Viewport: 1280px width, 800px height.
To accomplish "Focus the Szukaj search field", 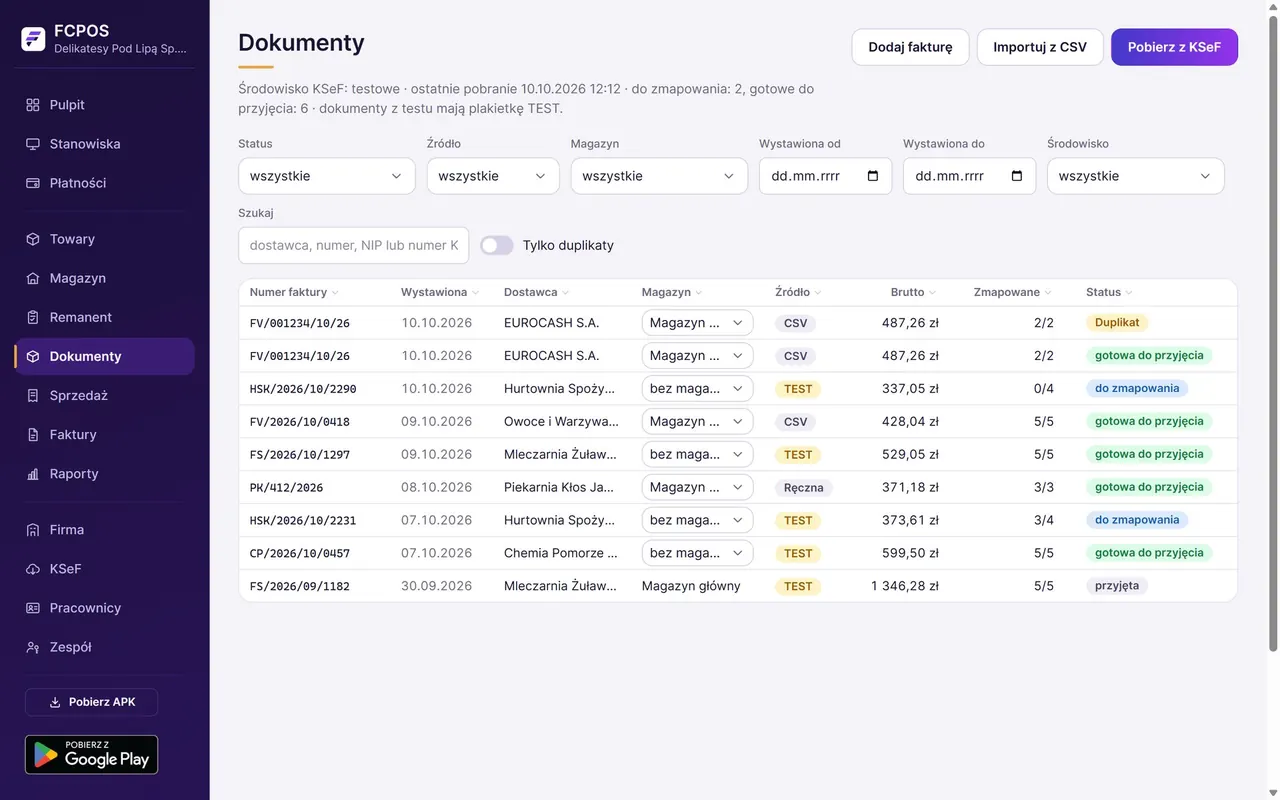I will 353,245.
